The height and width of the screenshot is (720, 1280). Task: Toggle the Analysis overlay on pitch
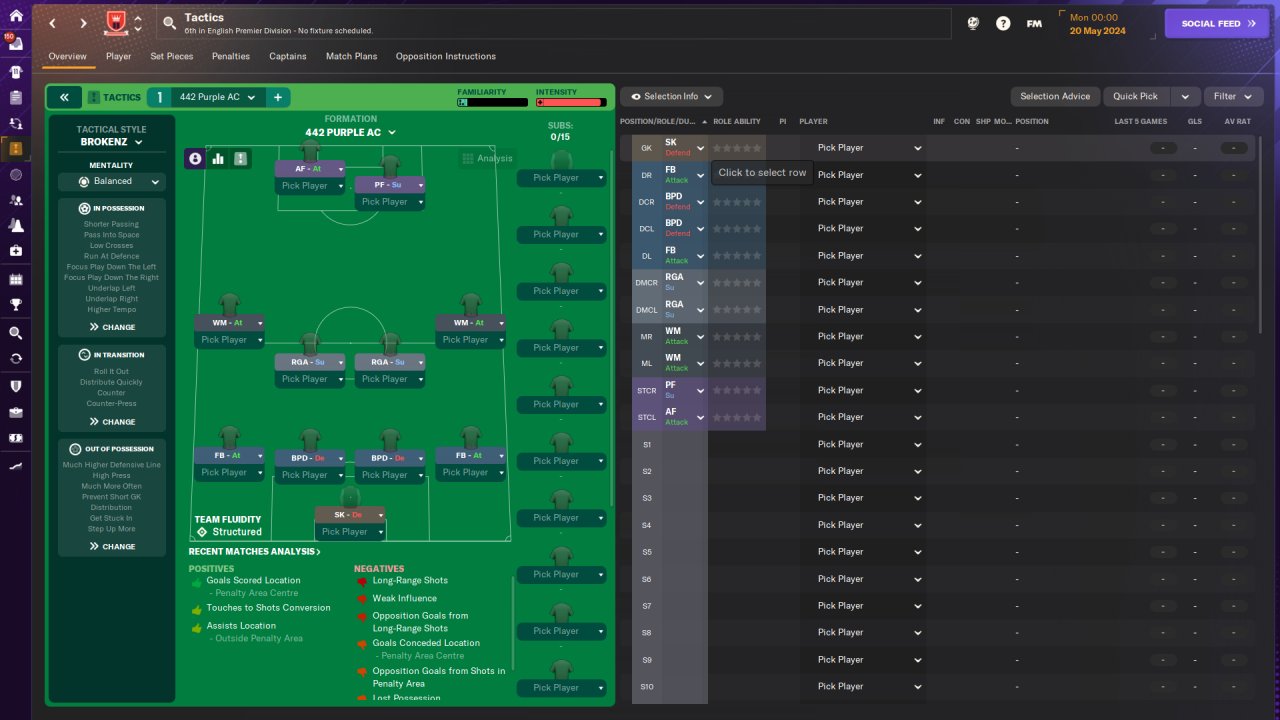coord(487,158)
